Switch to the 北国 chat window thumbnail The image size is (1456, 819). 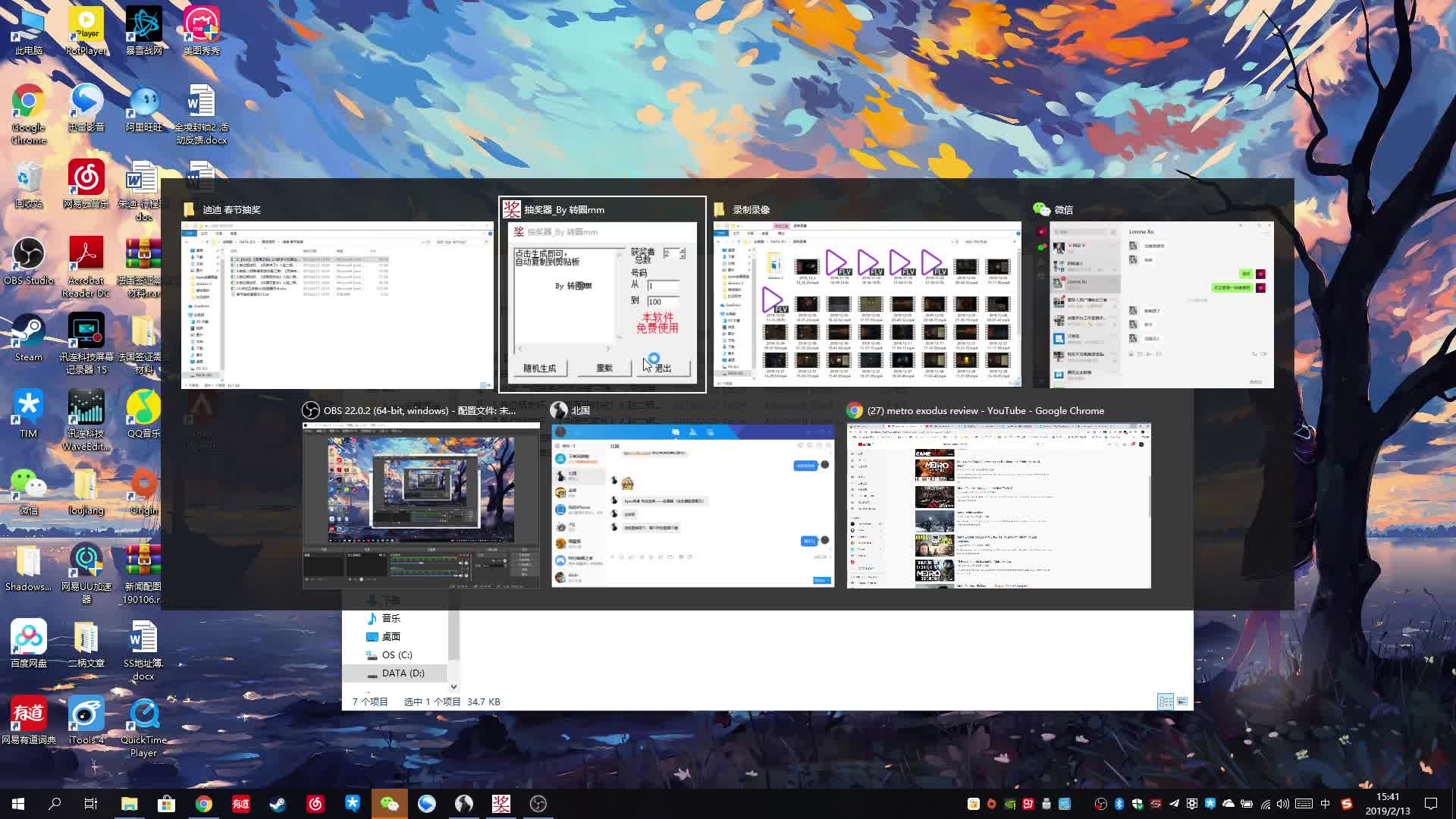click(x=692, y=497)
